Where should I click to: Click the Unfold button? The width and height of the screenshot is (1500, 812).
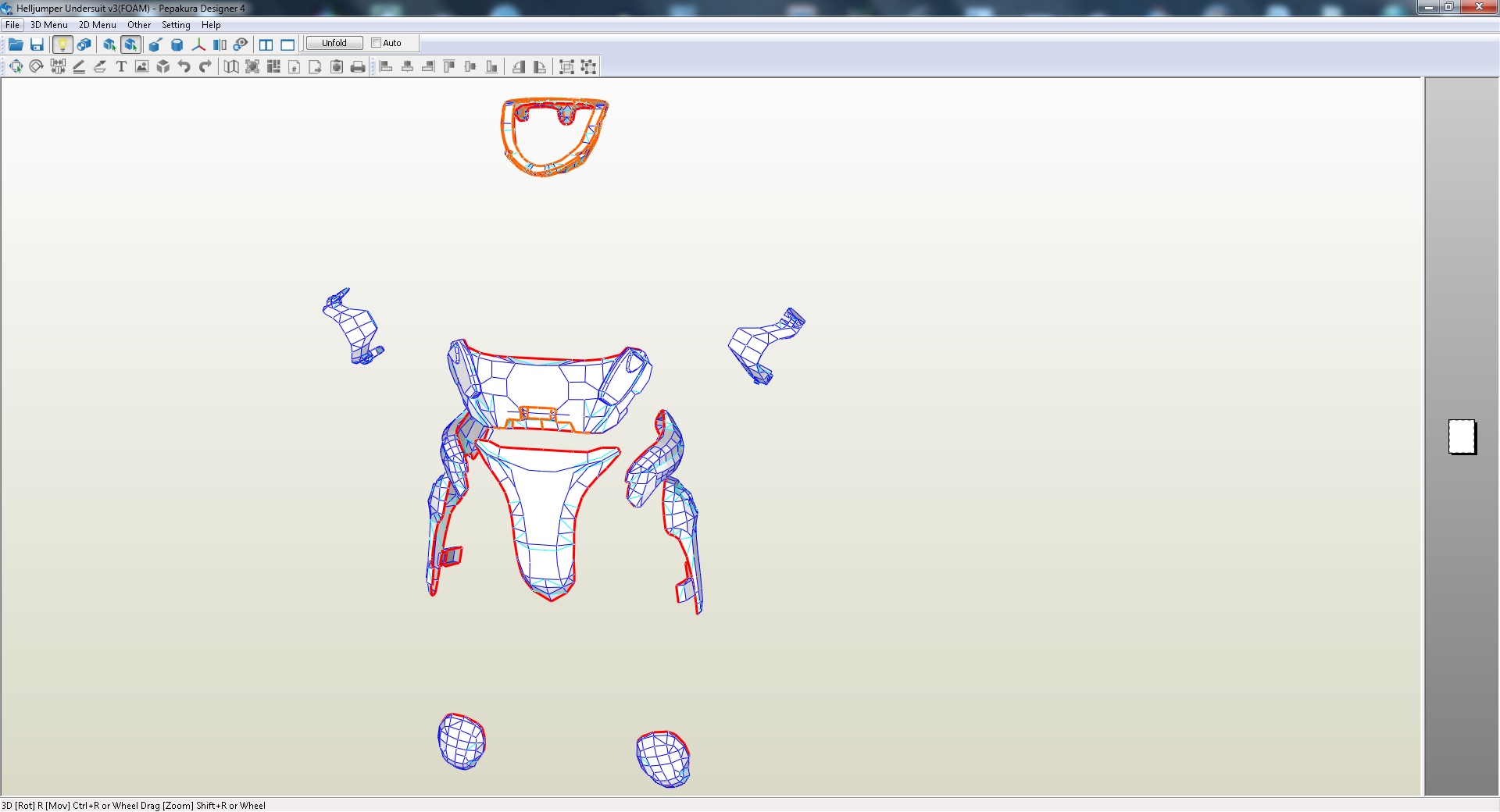point(334,43)
